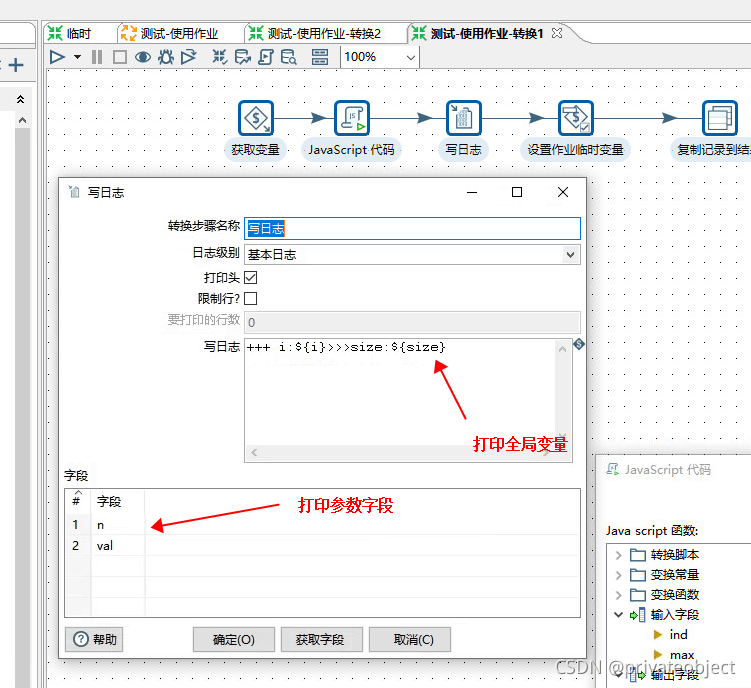Minimize the 写日志 dialog

click(x=472, y=193)
